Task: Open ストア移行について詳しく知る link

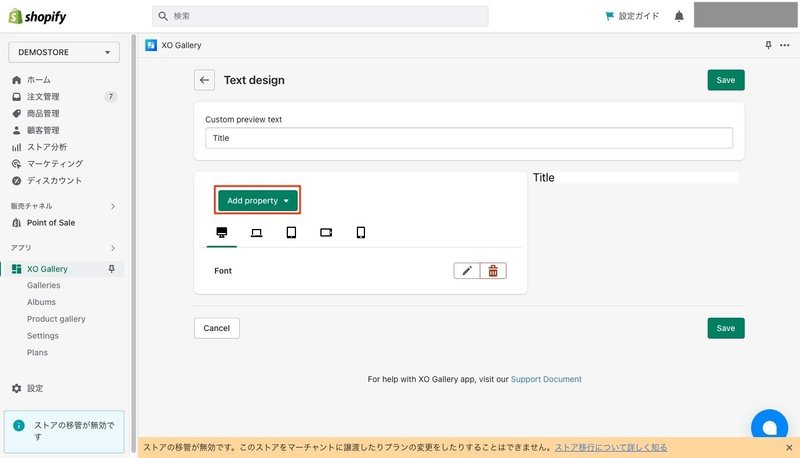Action: 611,448
